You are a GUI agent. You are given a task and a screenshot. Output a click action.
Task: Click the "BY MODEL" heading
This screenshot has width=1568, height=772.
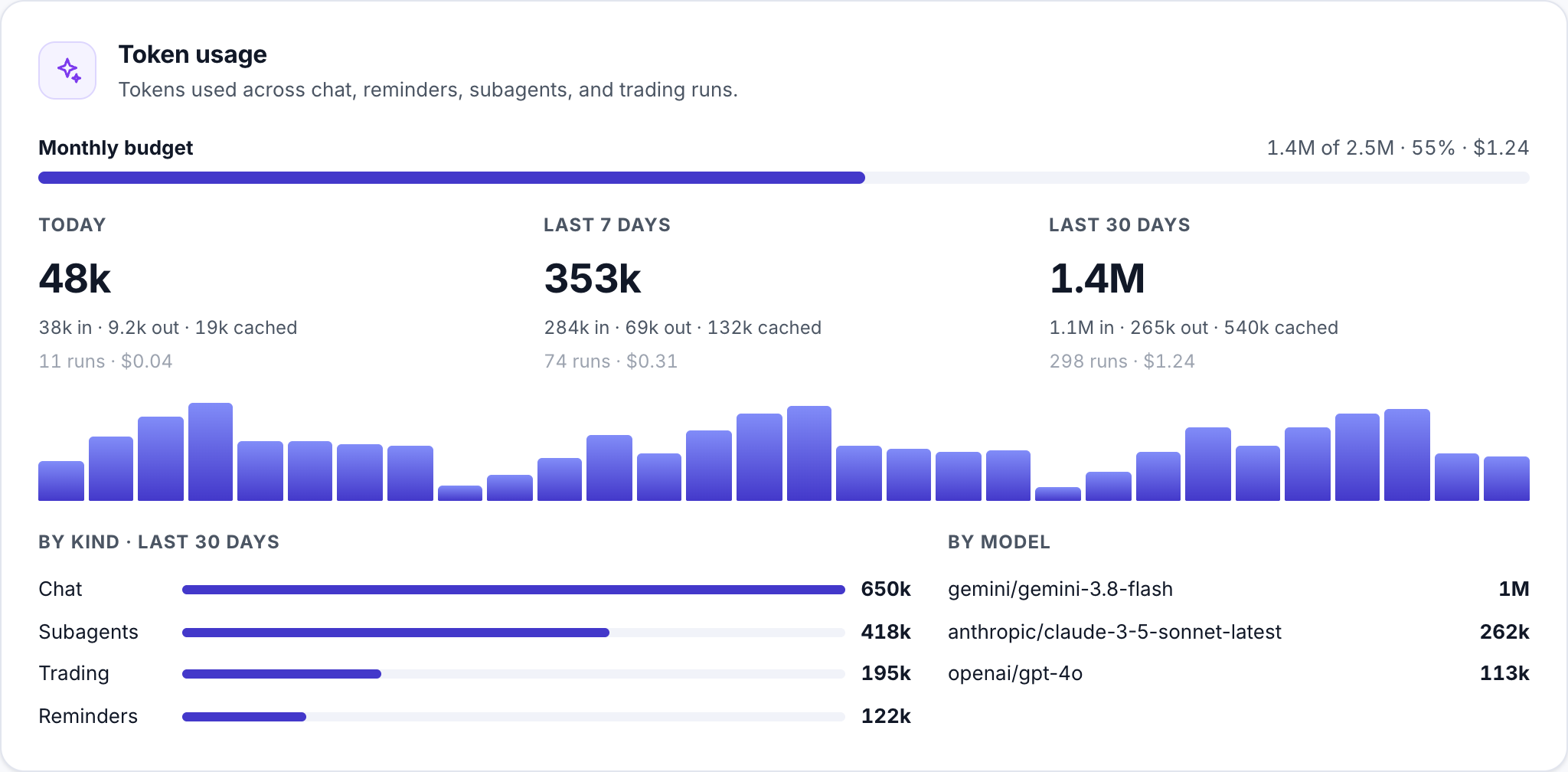tap(999, 542)
